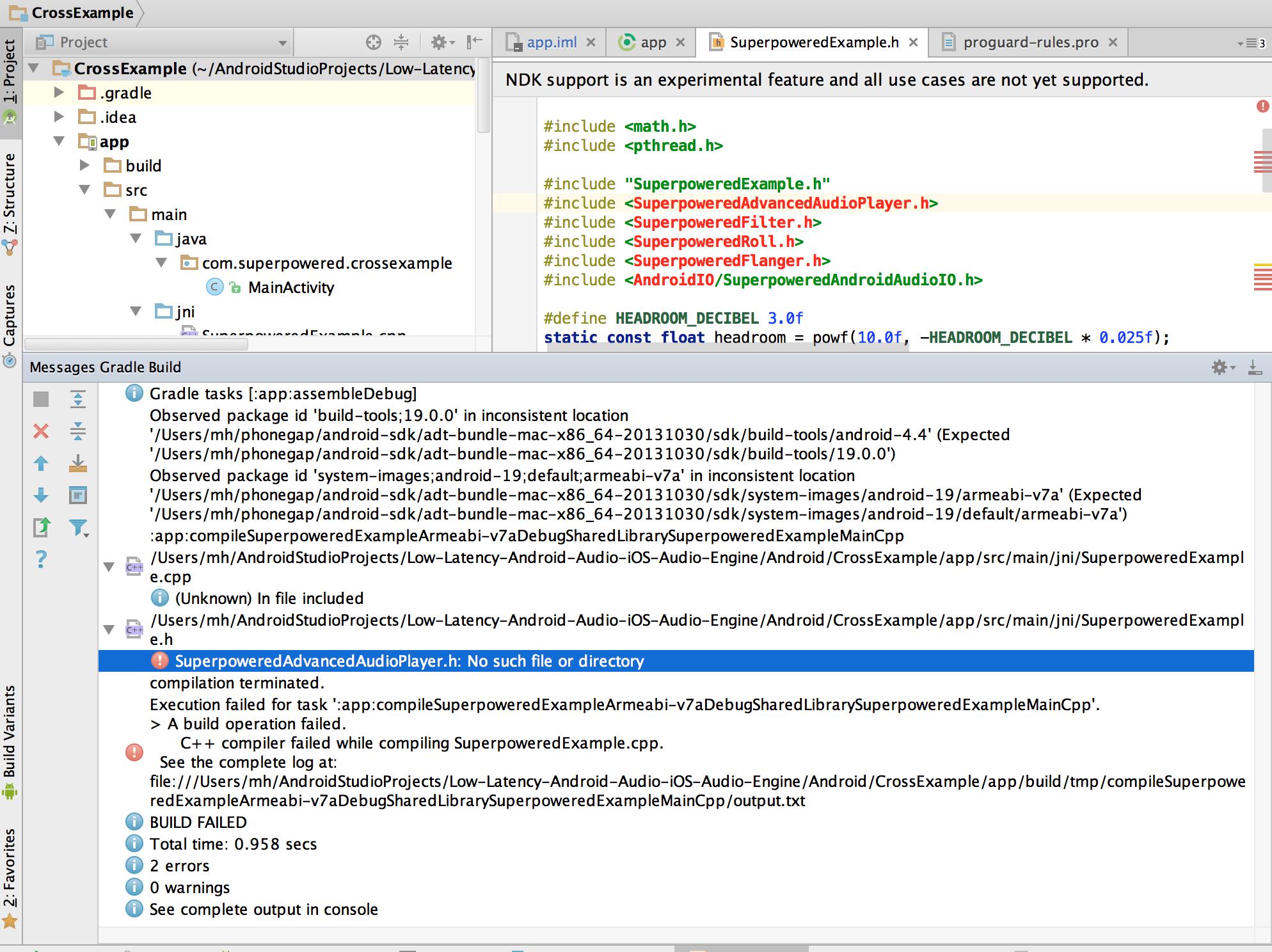
Task: Open the 2: Favorites side tab
Action: 10,878
